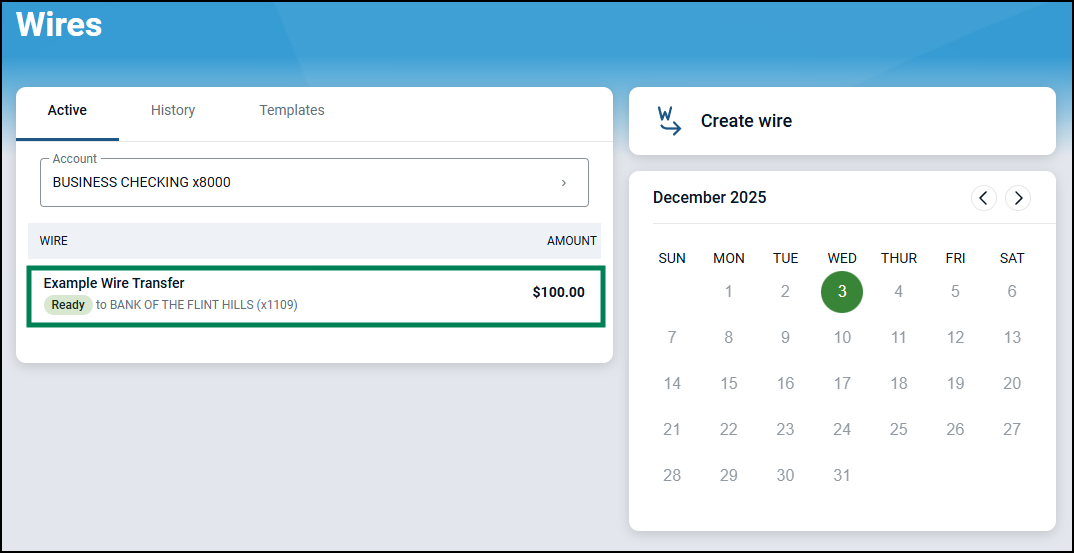Expand the Account chevron arrow
The width and height of the screenshot is (1074, 553).
pos(563,183)
